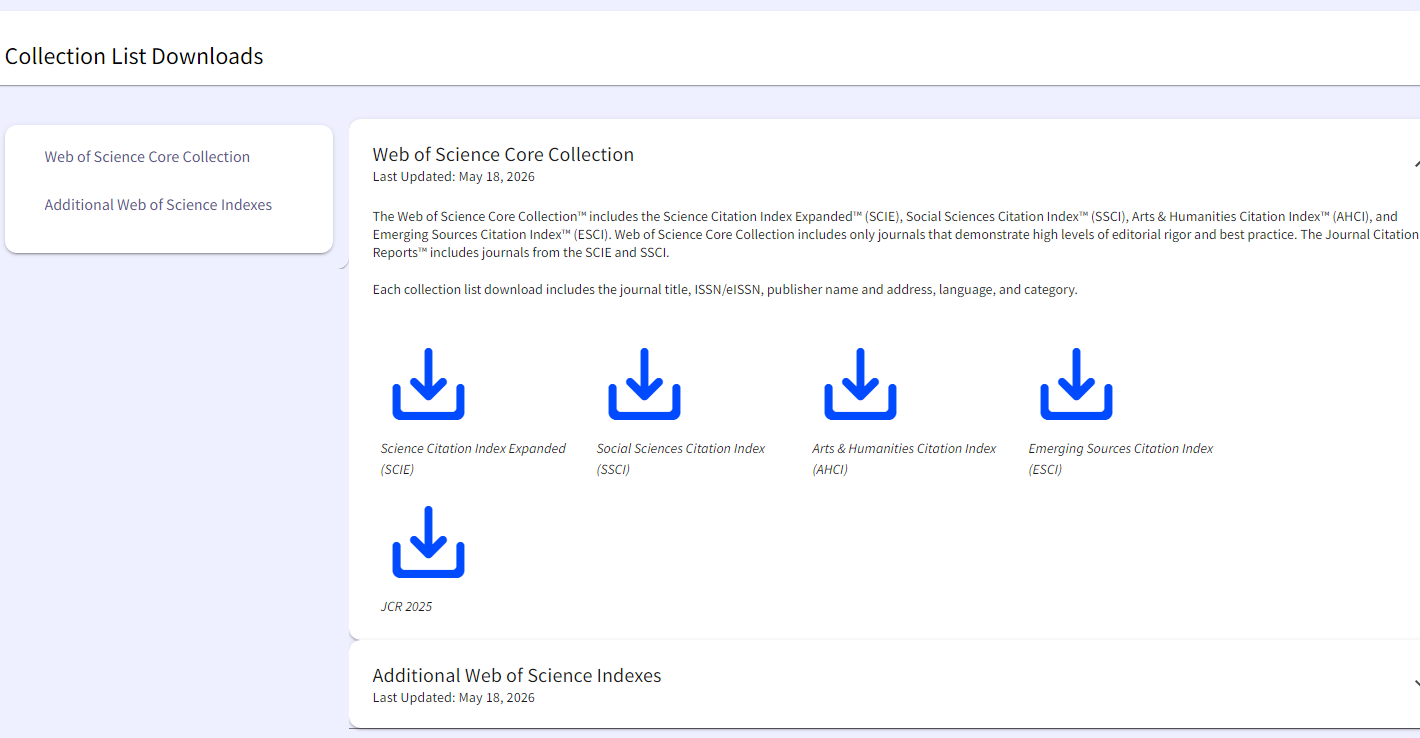This screenshot has width=1420, height=738.
Task: Click the Additional Web of Science Indexes panel heading
Action: tap(517, 675)
